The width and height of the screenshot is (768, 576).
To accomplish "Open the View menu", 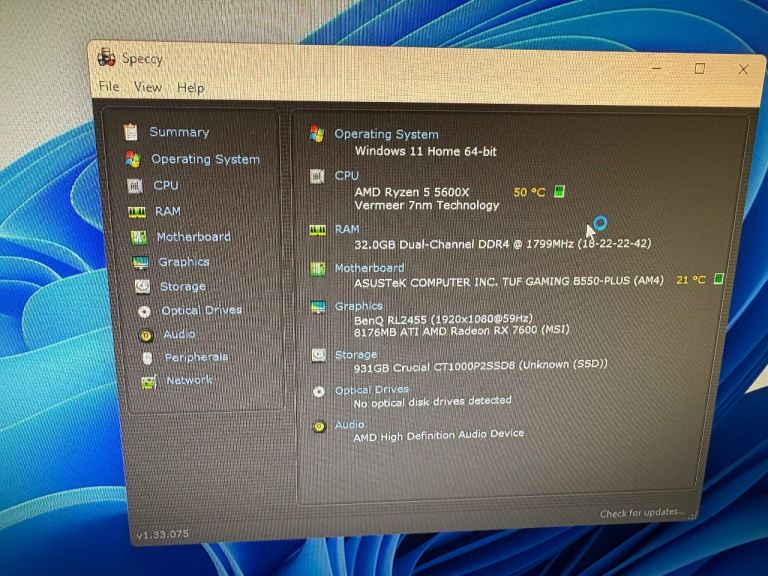I will click(x=148, y=87).
